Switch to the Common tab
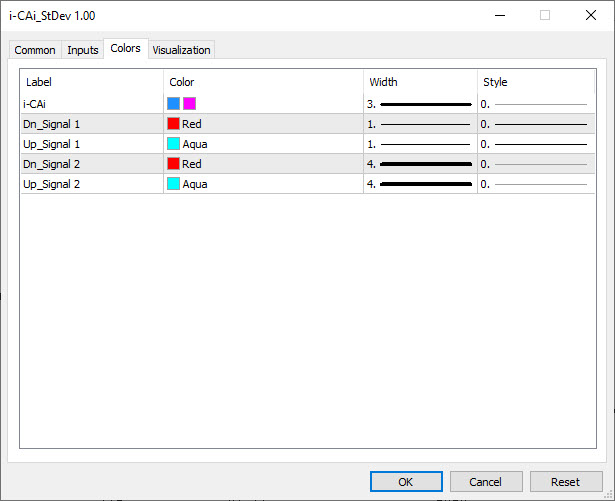 (35, 50)
